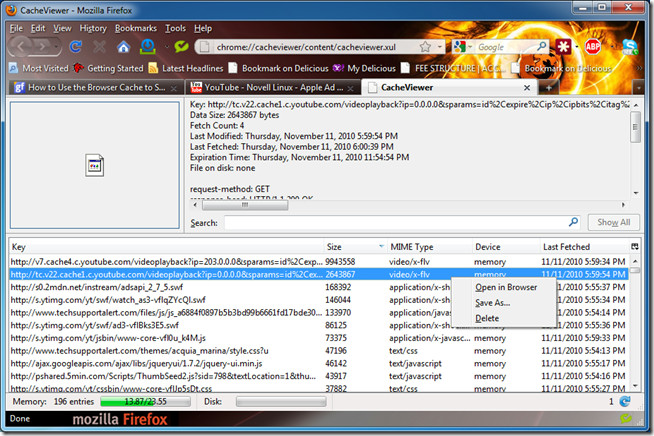Sort by the Device column header
654x436 pixels.
click(506, 247)
